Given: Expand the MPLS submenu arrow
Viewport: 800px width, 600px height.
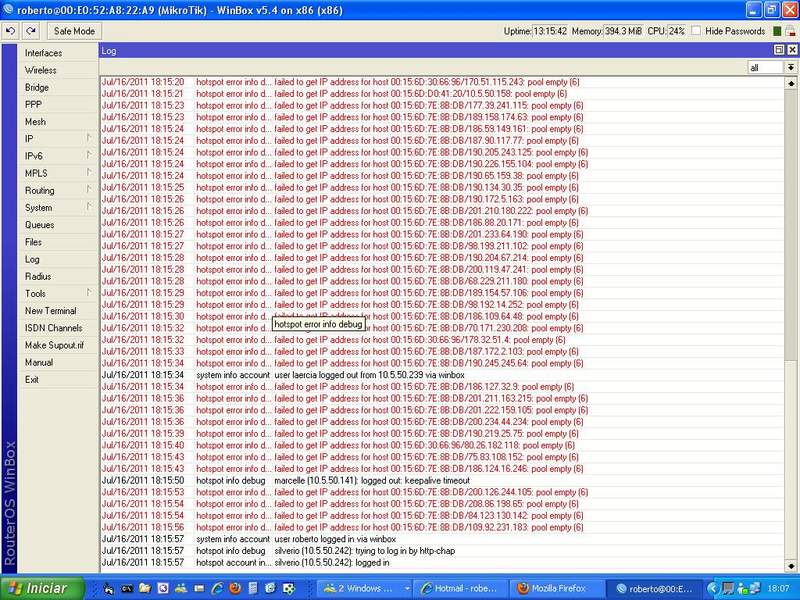Looking at the screenshot, I should pos(89,172).
